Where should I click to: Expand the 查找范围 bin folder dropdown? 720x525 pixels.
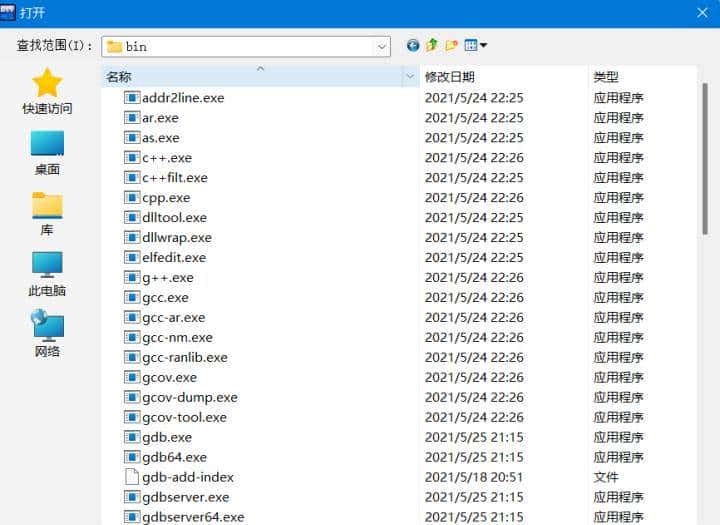coord(381,47)
